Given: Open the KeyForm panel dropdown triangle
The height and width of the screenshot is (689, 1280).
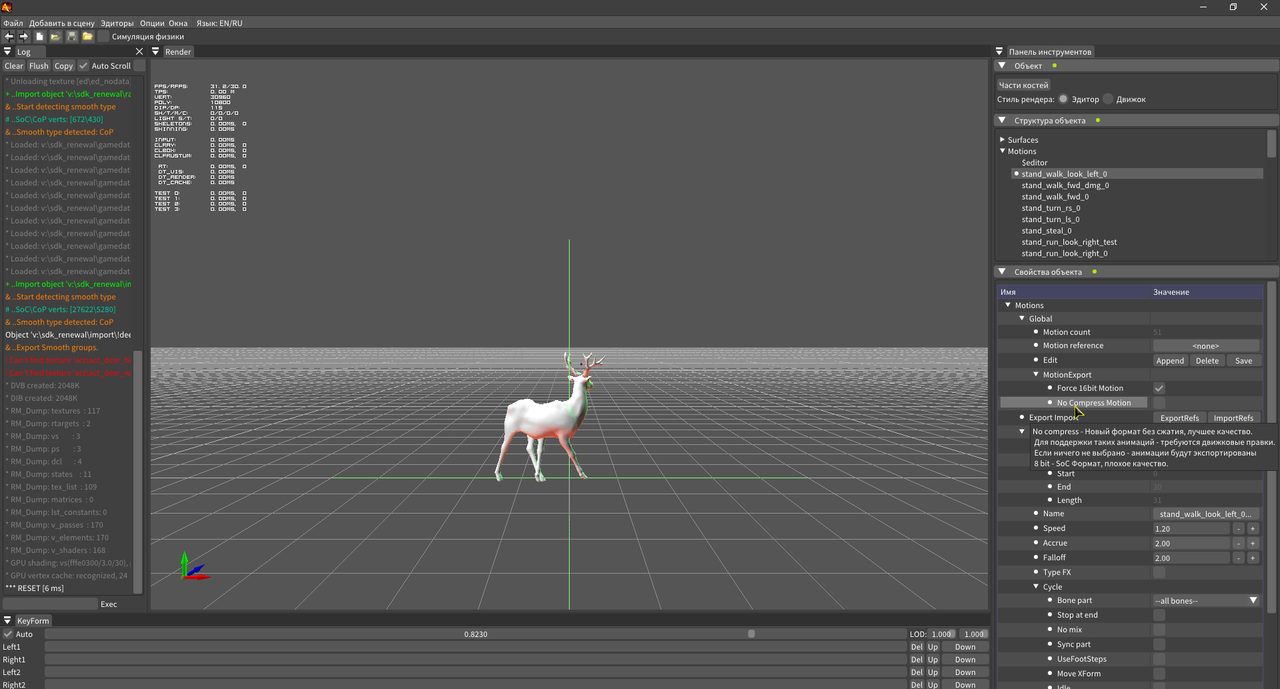Looking at the screenshot, I should point(8,621).
